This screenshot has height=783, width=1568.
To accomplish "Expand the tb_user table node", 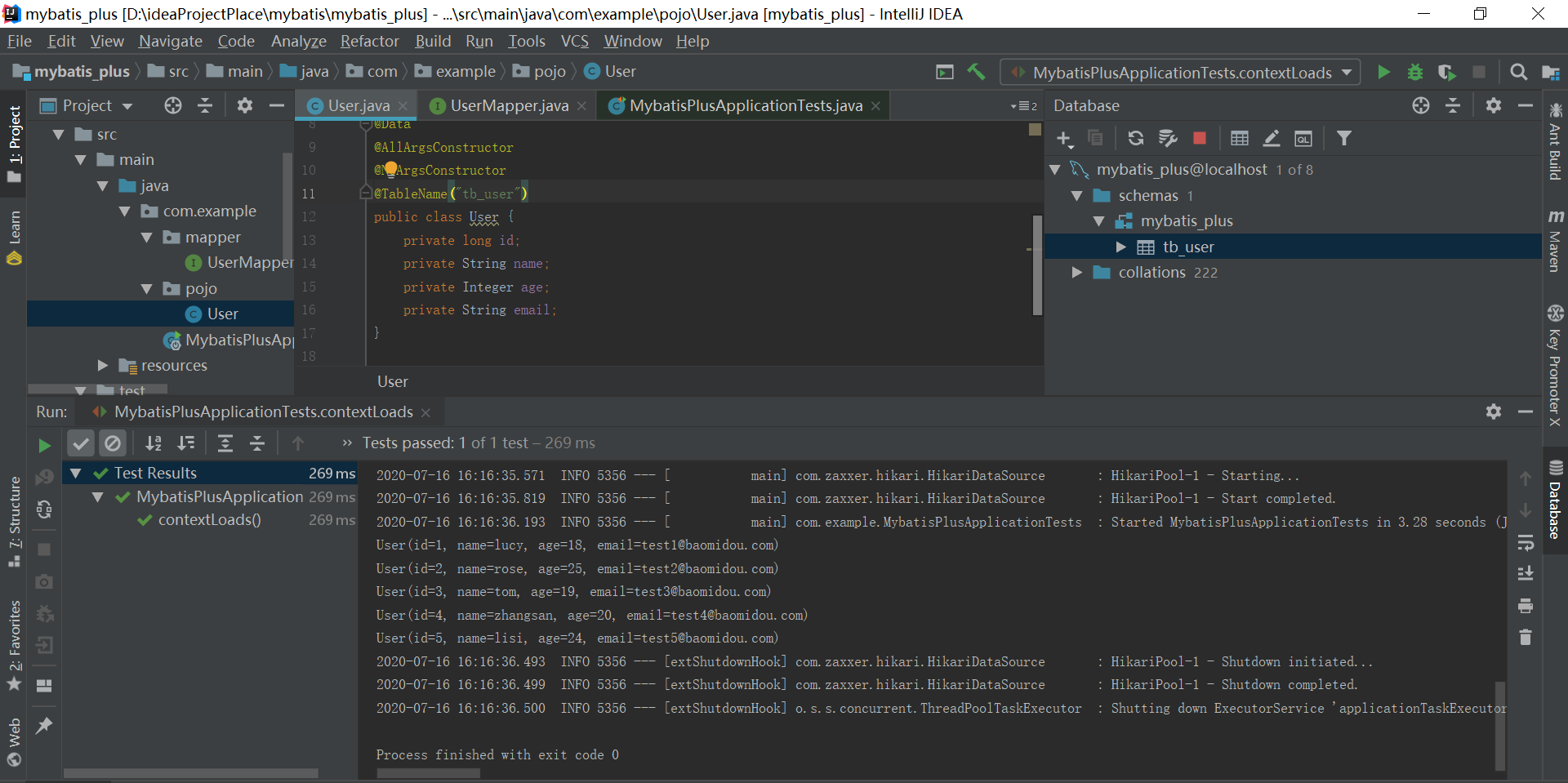I will coord(1120,247).
